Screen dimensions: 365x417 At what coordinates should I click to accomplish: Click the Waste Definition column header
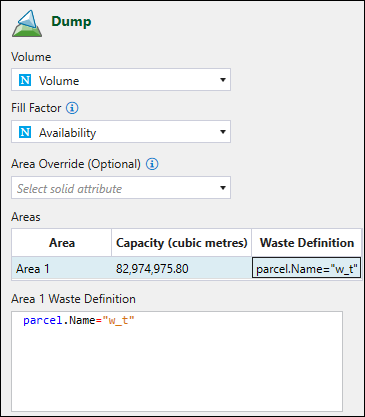coord(307,243)
